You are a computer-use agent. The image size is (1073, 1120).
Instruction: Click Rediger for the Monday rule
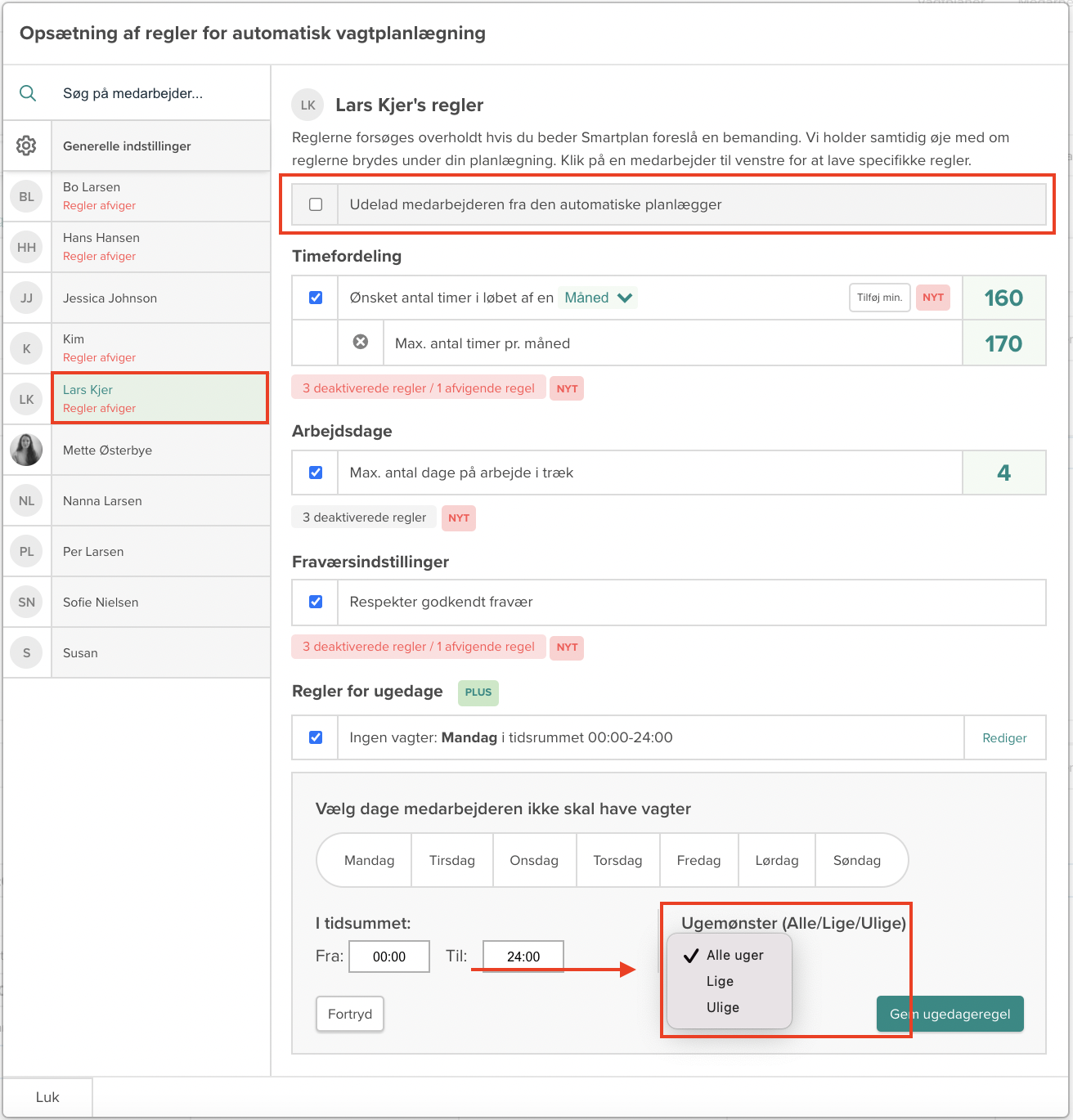point(1004,737)
